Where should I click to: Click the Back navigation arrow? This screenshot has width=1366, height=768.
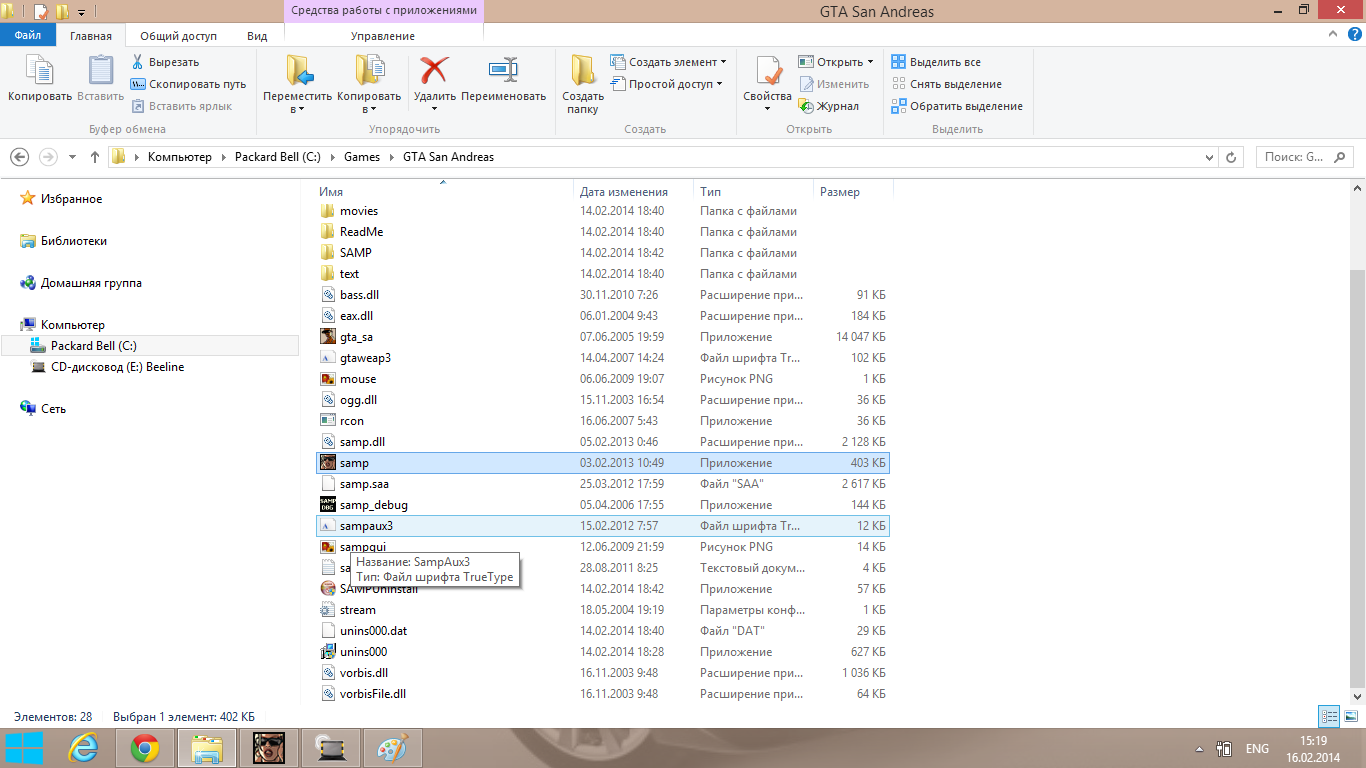[x=19, y=157]
